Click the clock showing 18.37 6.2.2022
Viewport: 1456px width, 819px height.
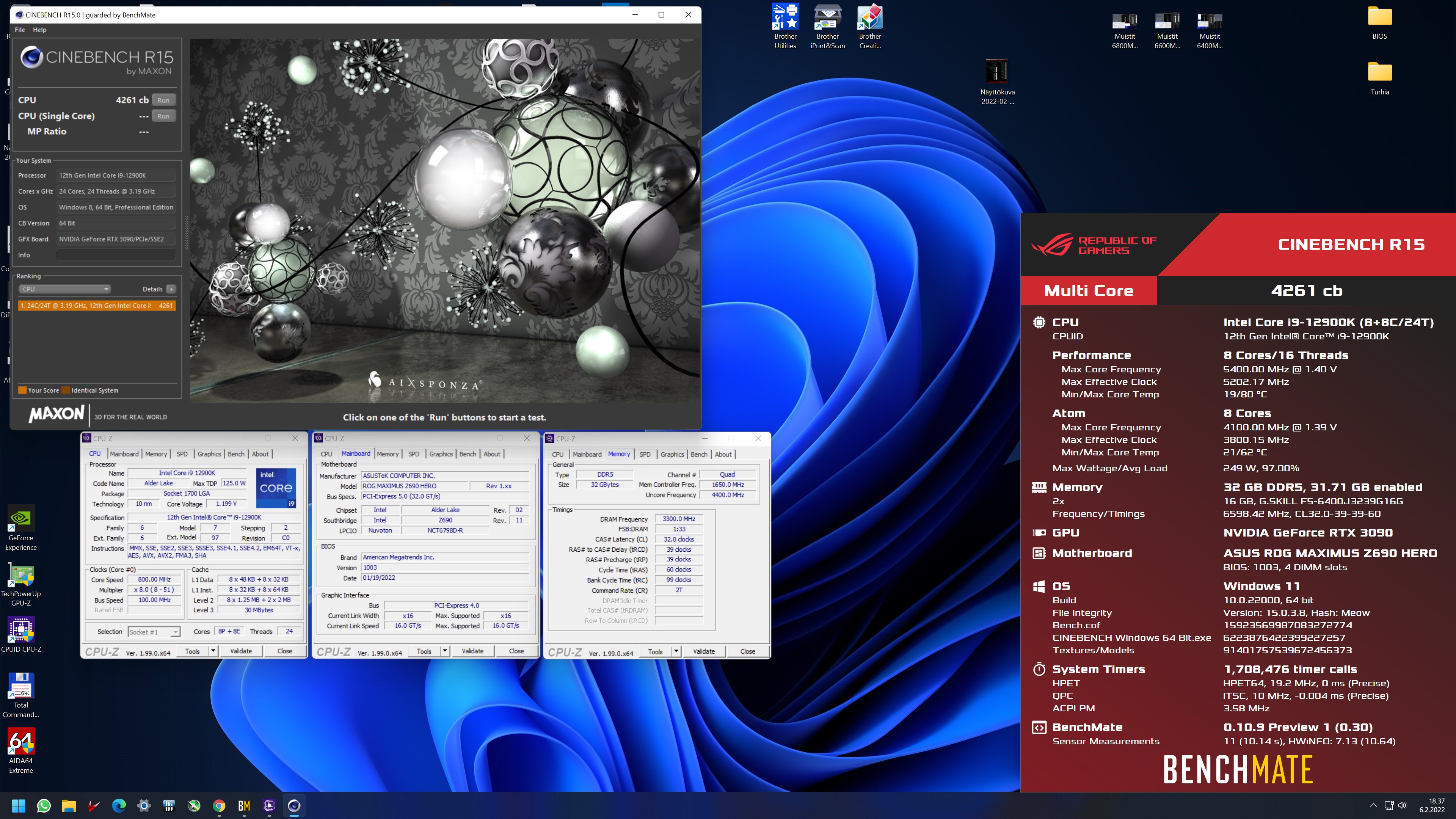click(x=1432, y=805)
